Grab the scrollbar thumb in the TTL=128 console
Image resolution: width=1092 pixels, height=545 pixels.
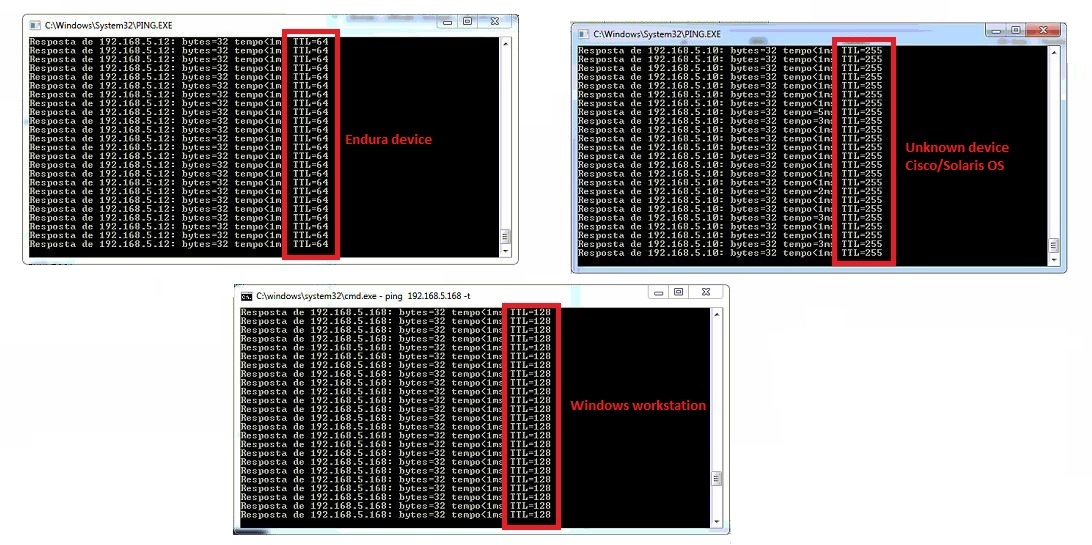[715, 479]
